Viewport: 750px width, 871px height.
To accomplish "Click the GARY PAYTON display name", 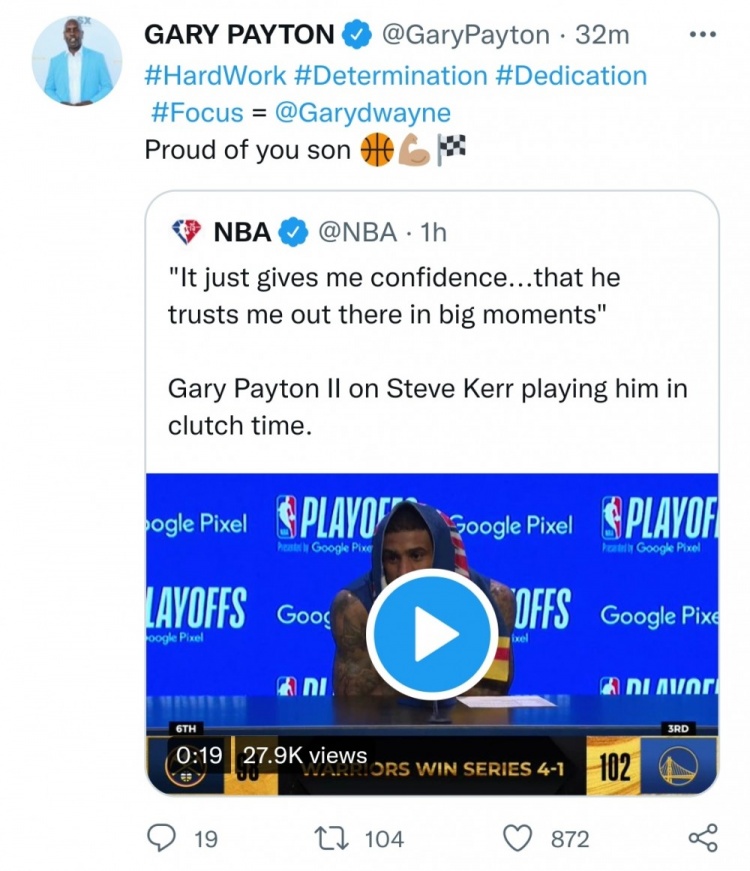I will (x=239, y=35).
